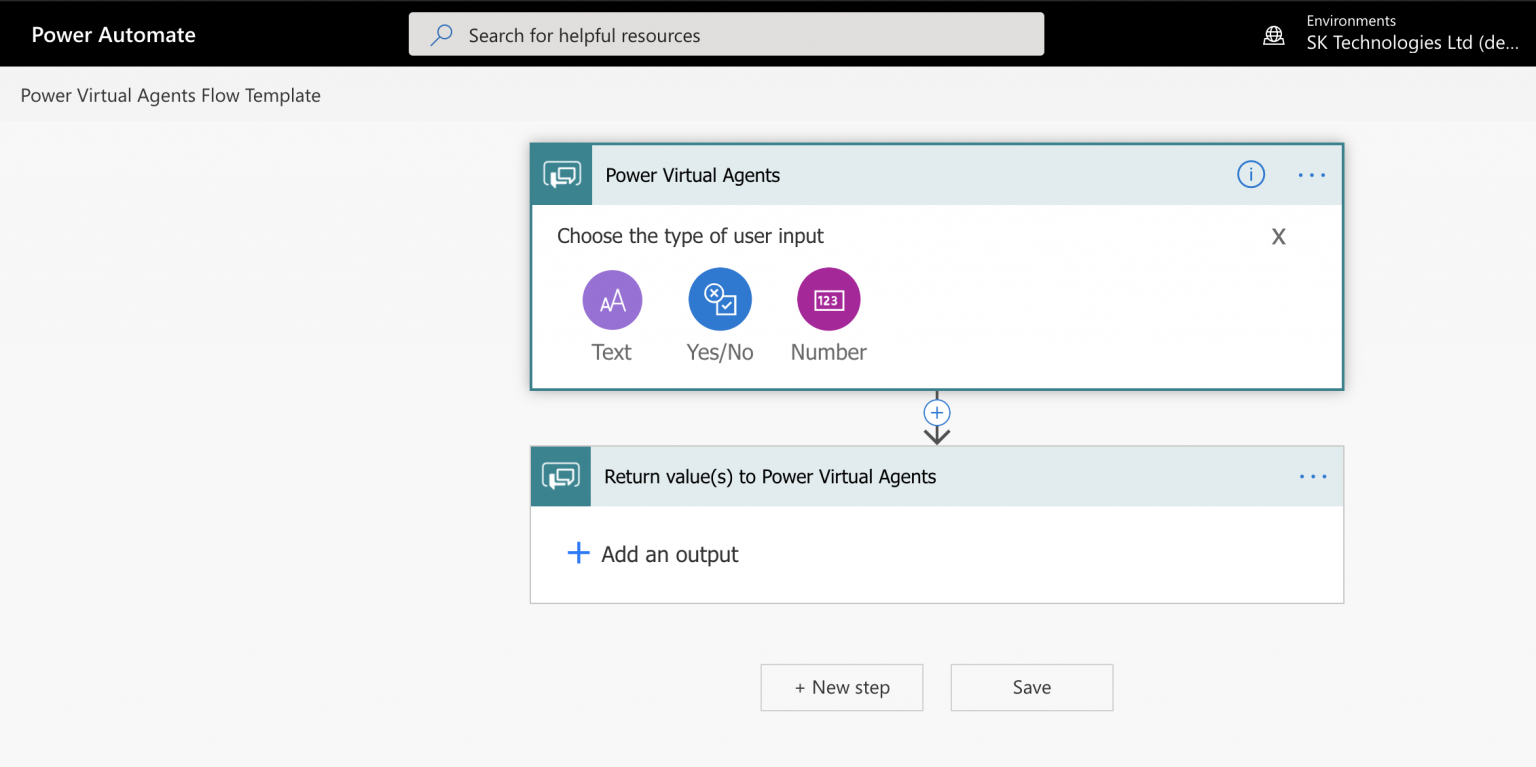Open the Power Virtual Agents trigger menu
Screen dimensions: 1536x767
point(1311,174)
